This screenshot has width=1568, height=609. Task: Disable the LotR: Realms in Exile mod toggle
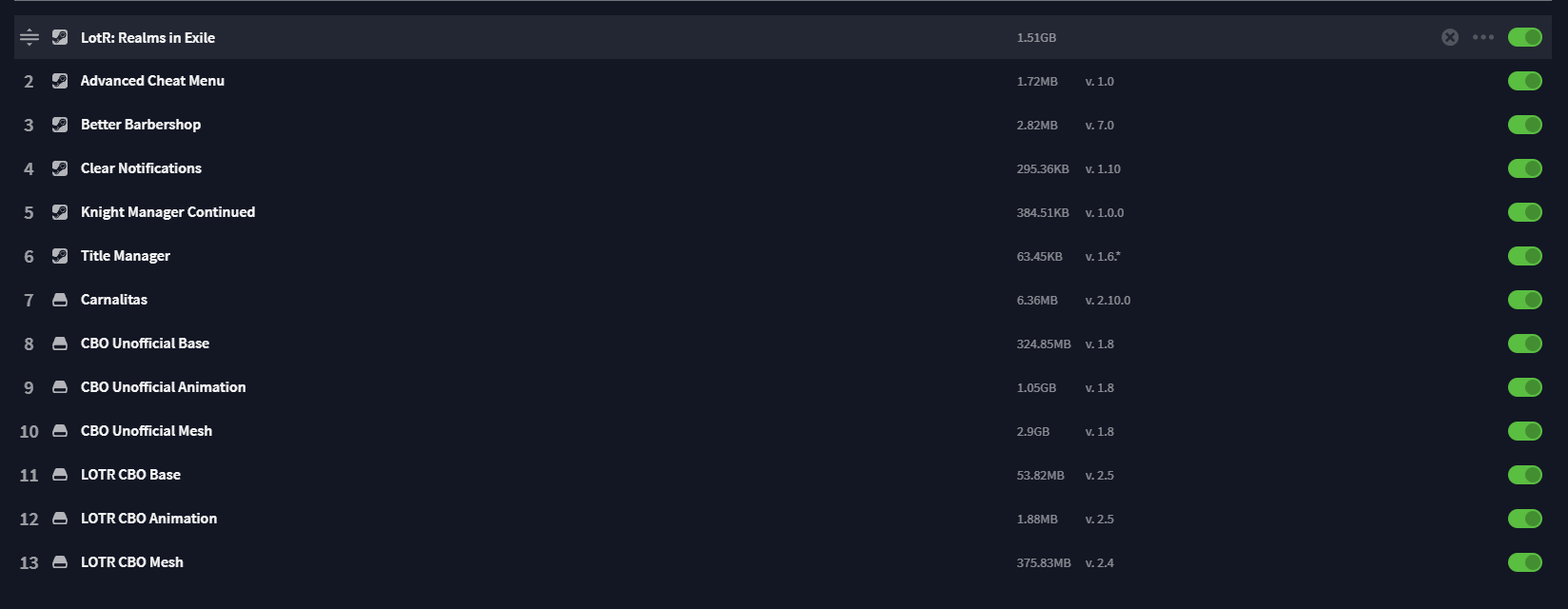tap(1525, 37)
